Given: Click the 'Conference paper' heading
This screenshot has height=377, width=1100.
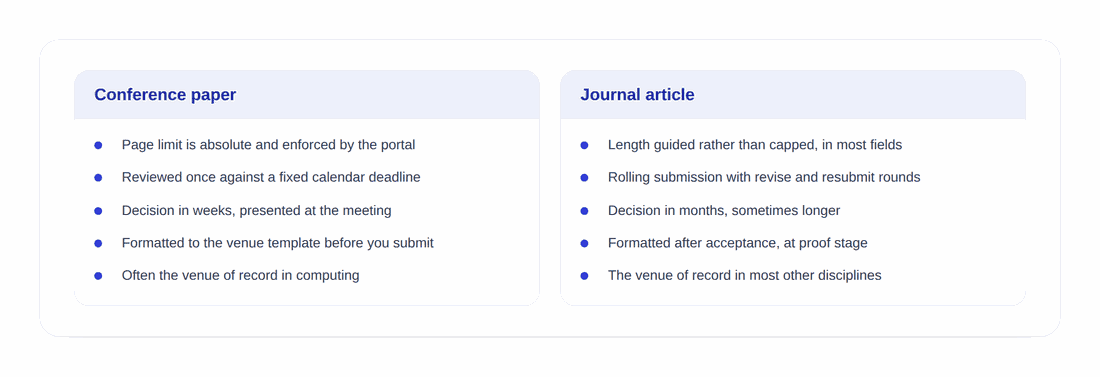Looking at the screenshot, I should point(165,95).
